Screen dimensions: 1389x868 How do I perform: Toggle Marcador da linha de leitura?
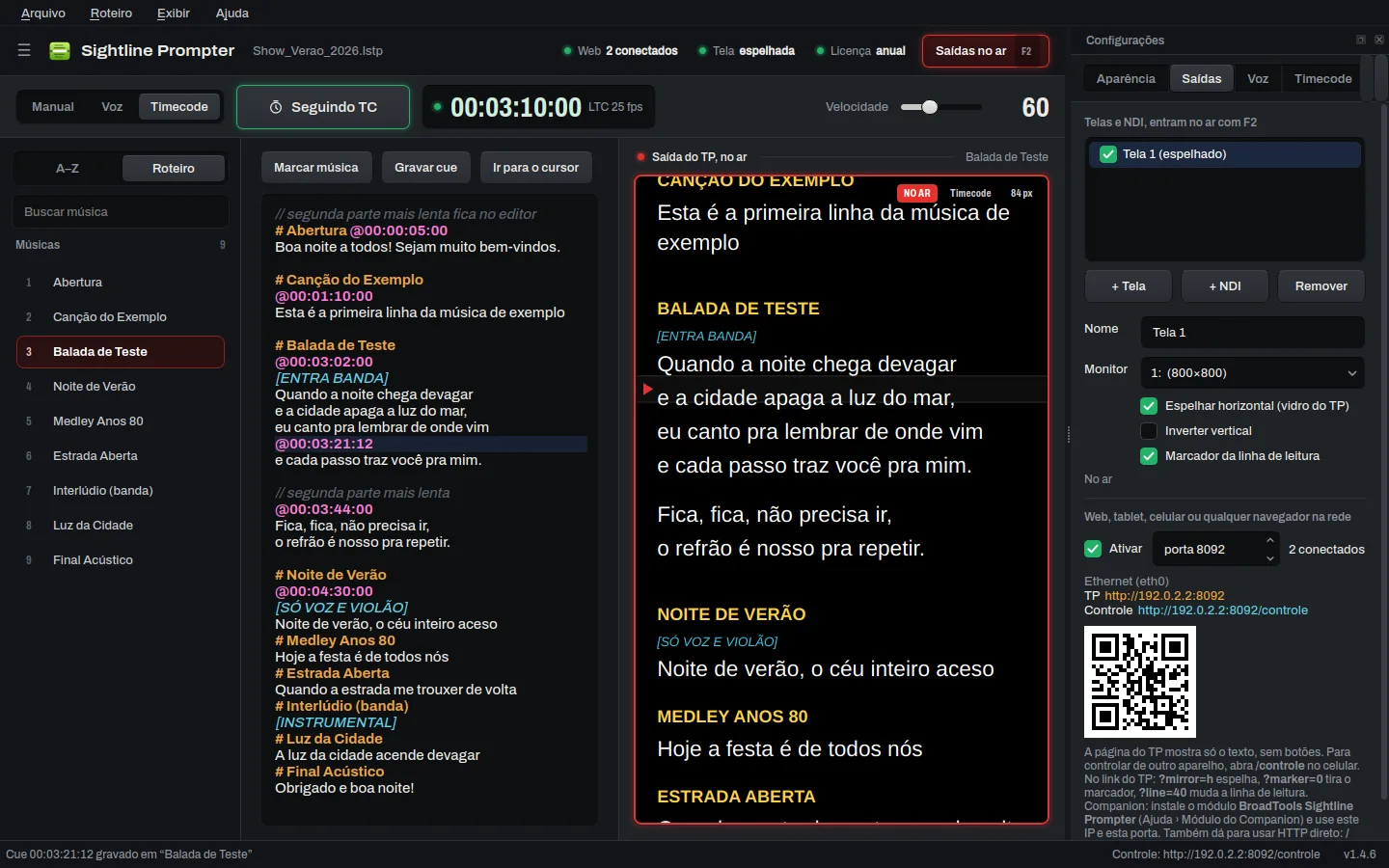coord(1149,456)
